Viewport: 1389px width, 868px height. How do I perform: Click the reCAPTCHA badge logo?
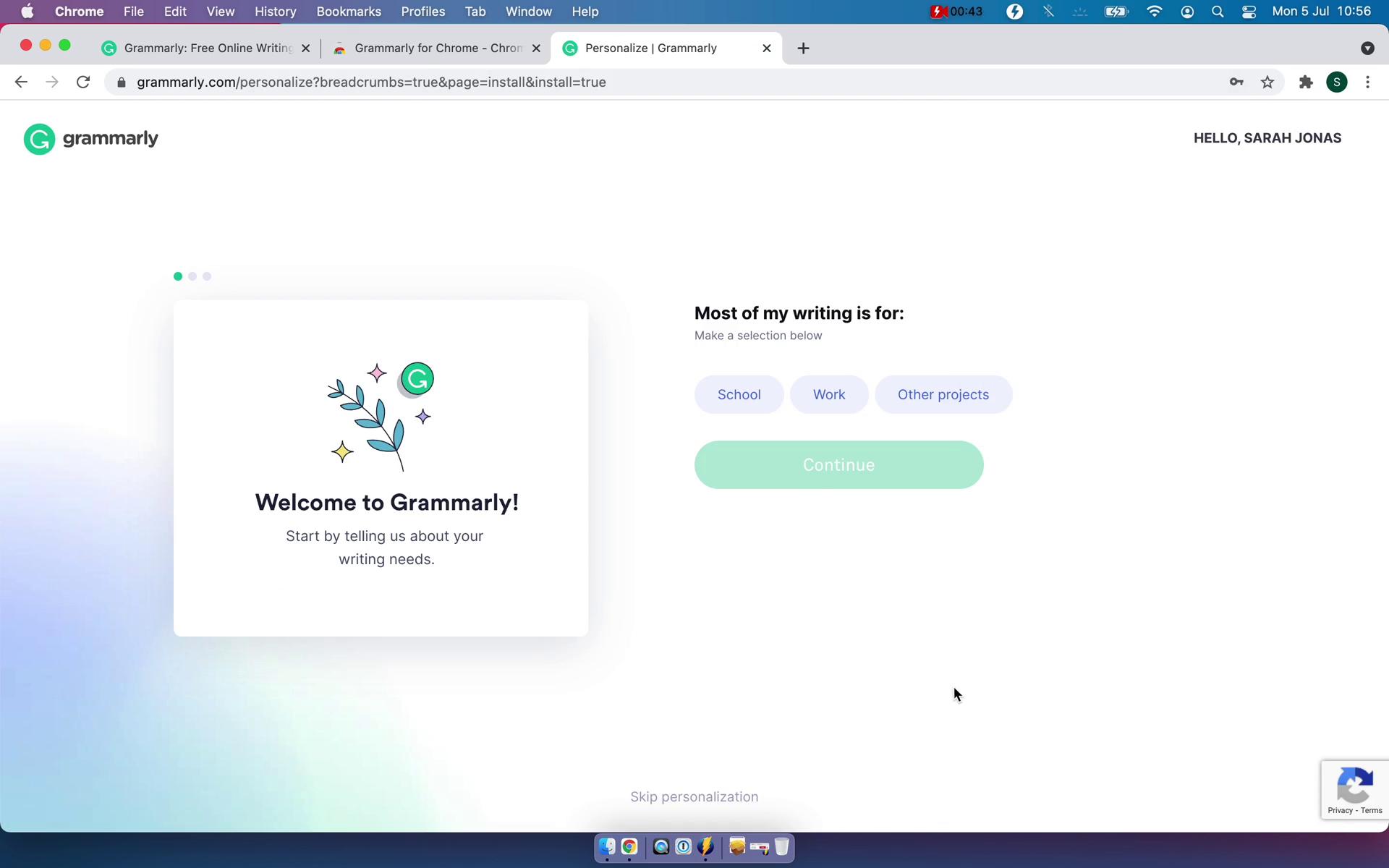pyautogui.click(x=1355, y=785)
